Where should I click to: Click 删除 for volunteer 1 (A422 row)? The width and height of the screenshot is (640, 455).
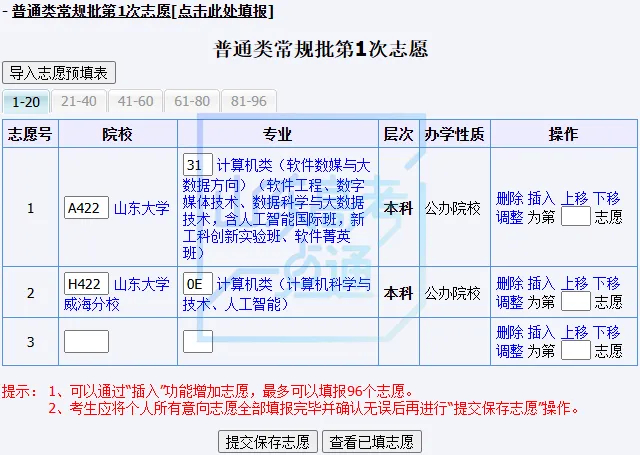point(509,199)
